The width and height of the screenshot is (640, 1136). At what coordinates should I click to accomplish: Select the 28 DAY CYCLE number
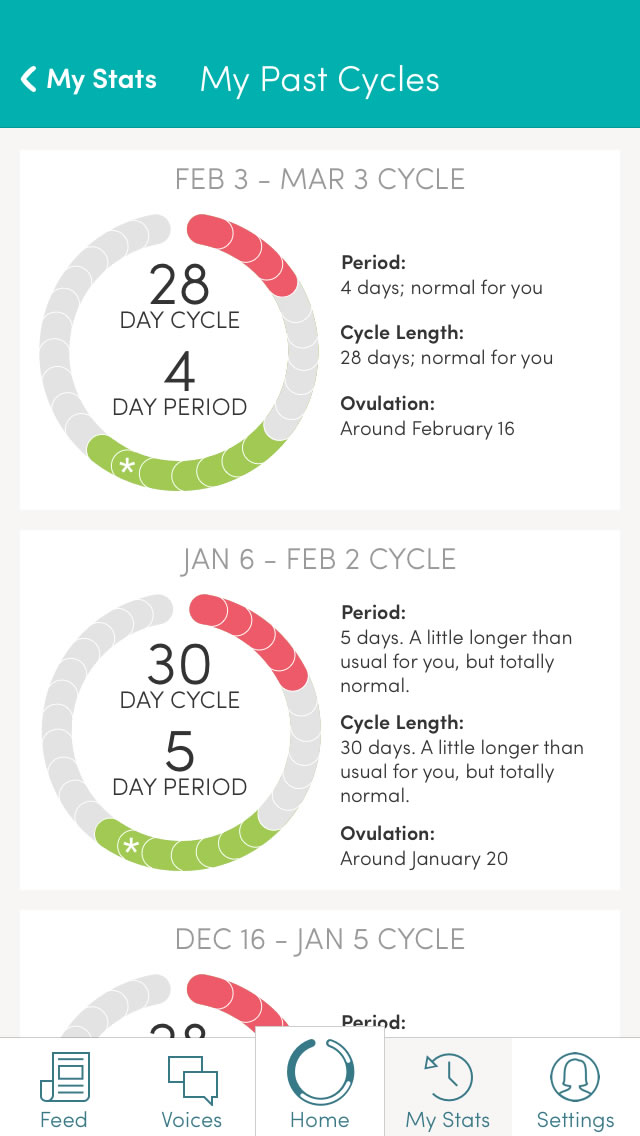[x=180, y=285]
